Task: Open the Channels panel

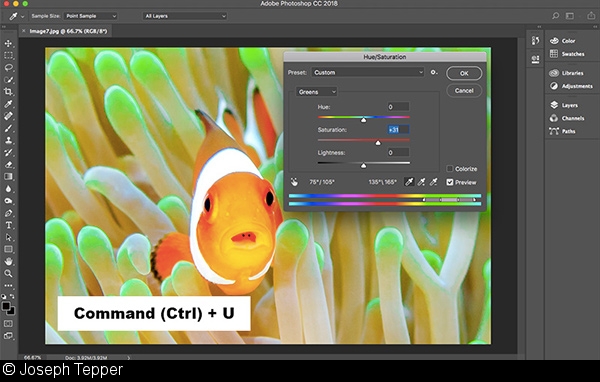Action: click(x=567, y=118)
